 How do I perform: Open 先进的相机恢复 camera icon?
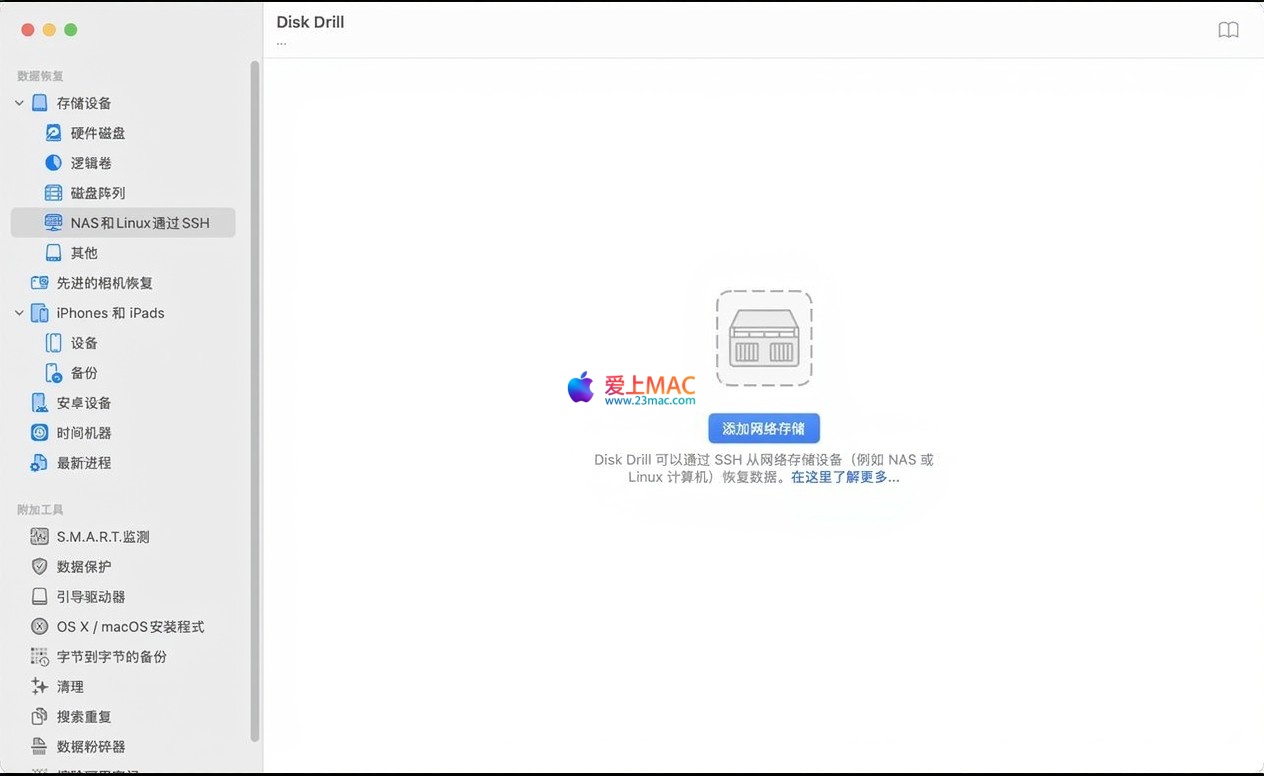[x=40, y=283]
